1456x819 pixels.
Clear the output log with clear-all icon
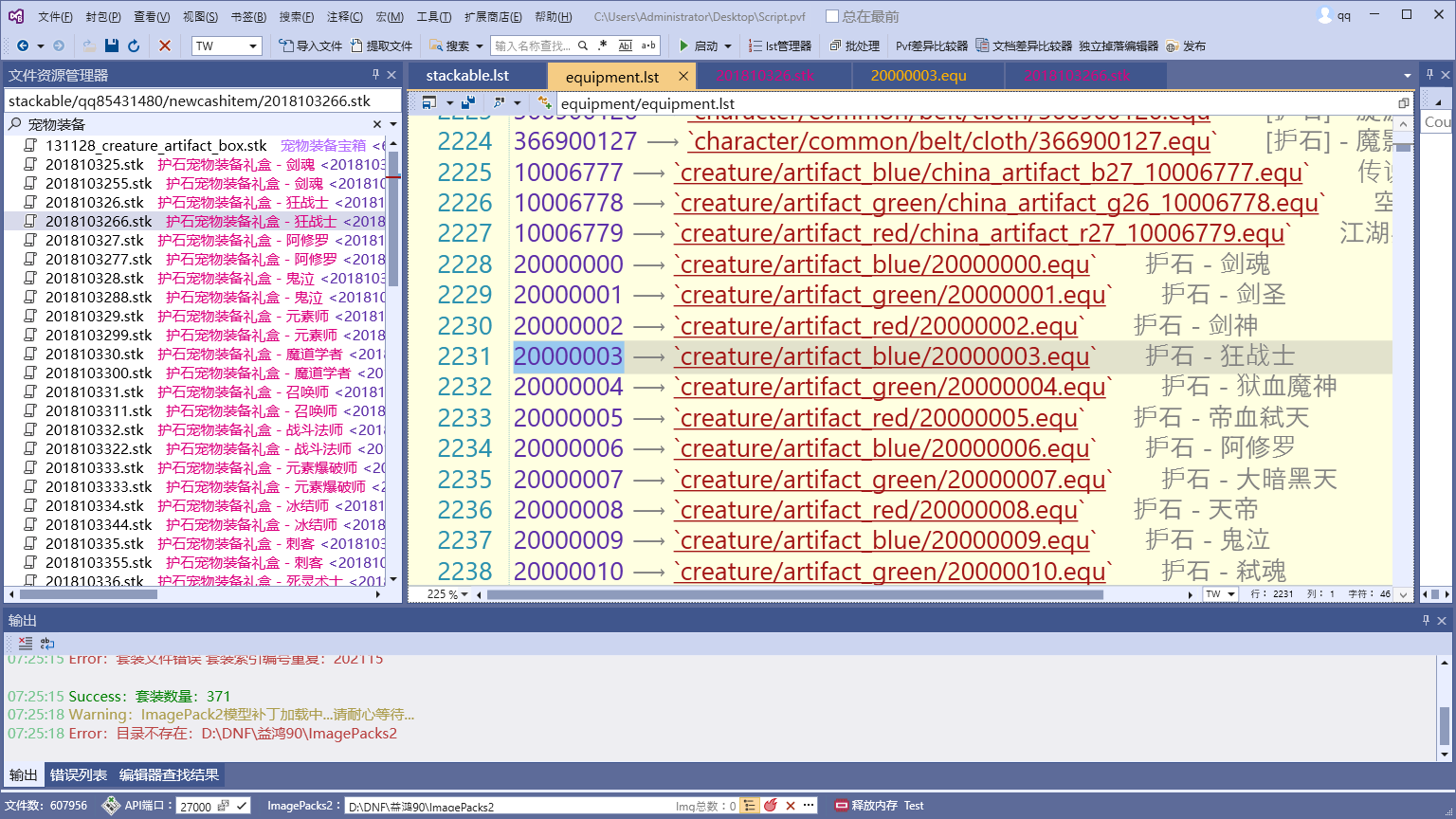26,643
